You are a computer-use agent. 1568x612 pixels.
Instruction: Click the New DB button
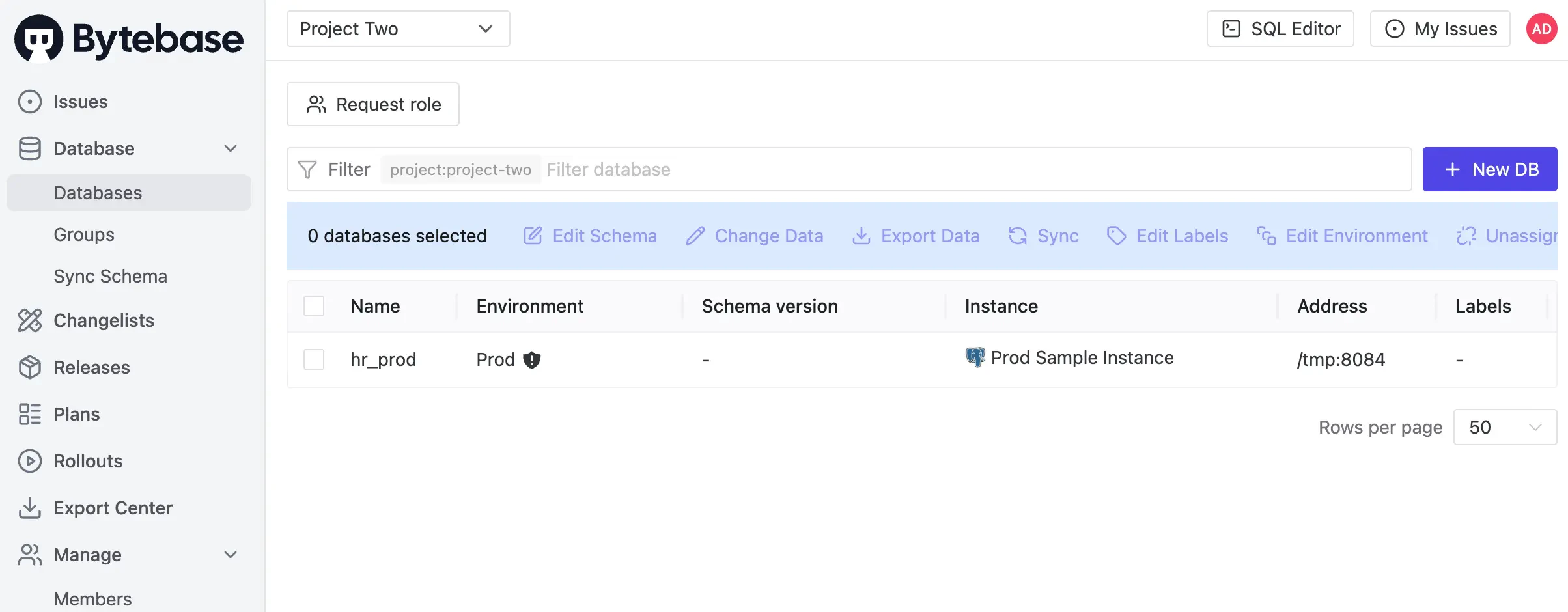[1490, 169]
